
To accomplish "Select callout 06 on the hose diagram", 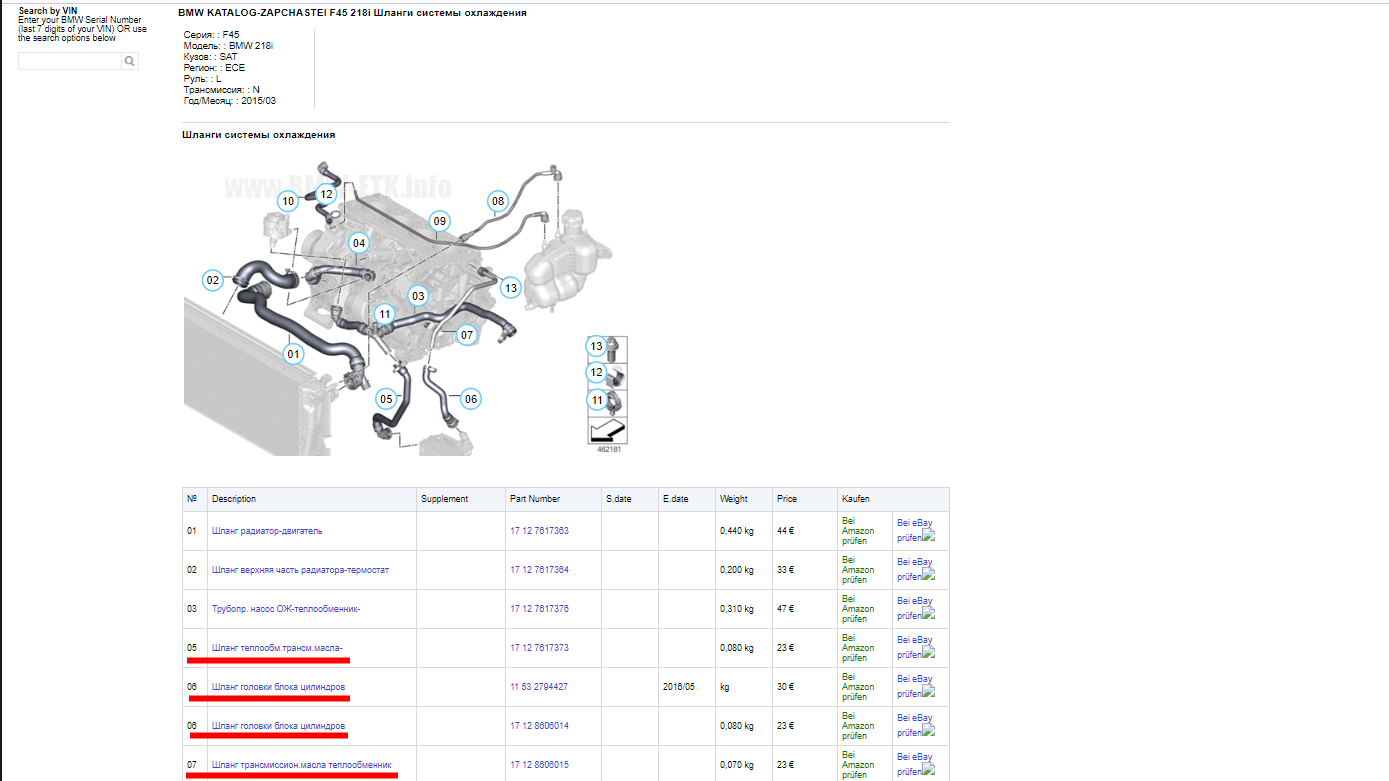I will [471, 398].
